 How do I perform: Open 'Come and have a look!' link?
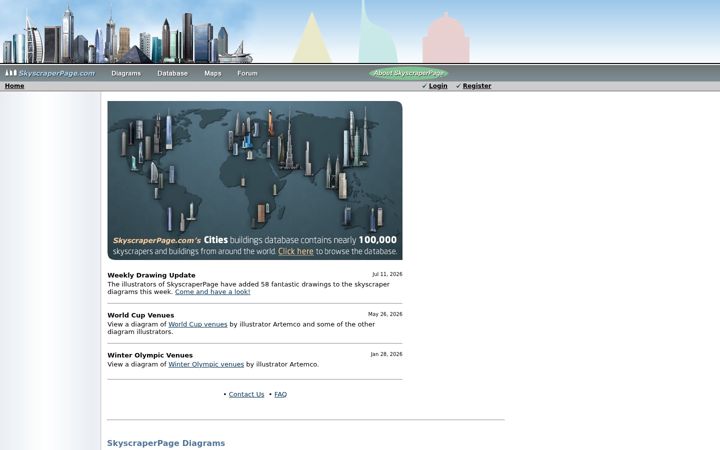click(213, 292)
